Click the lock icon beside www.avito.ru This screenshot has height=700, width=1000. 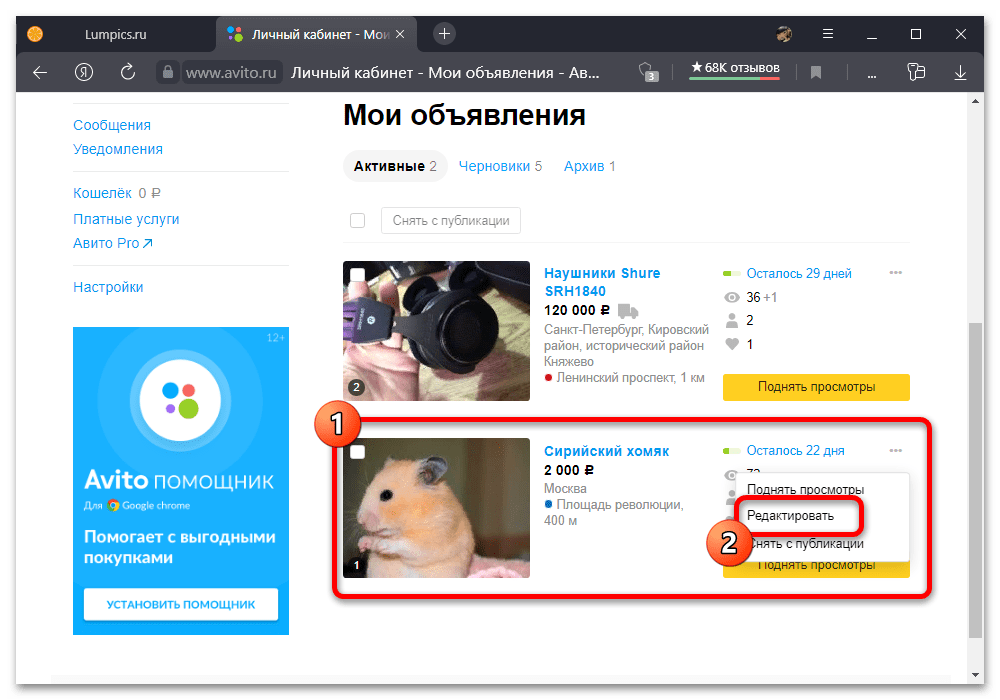pos(168,72)
